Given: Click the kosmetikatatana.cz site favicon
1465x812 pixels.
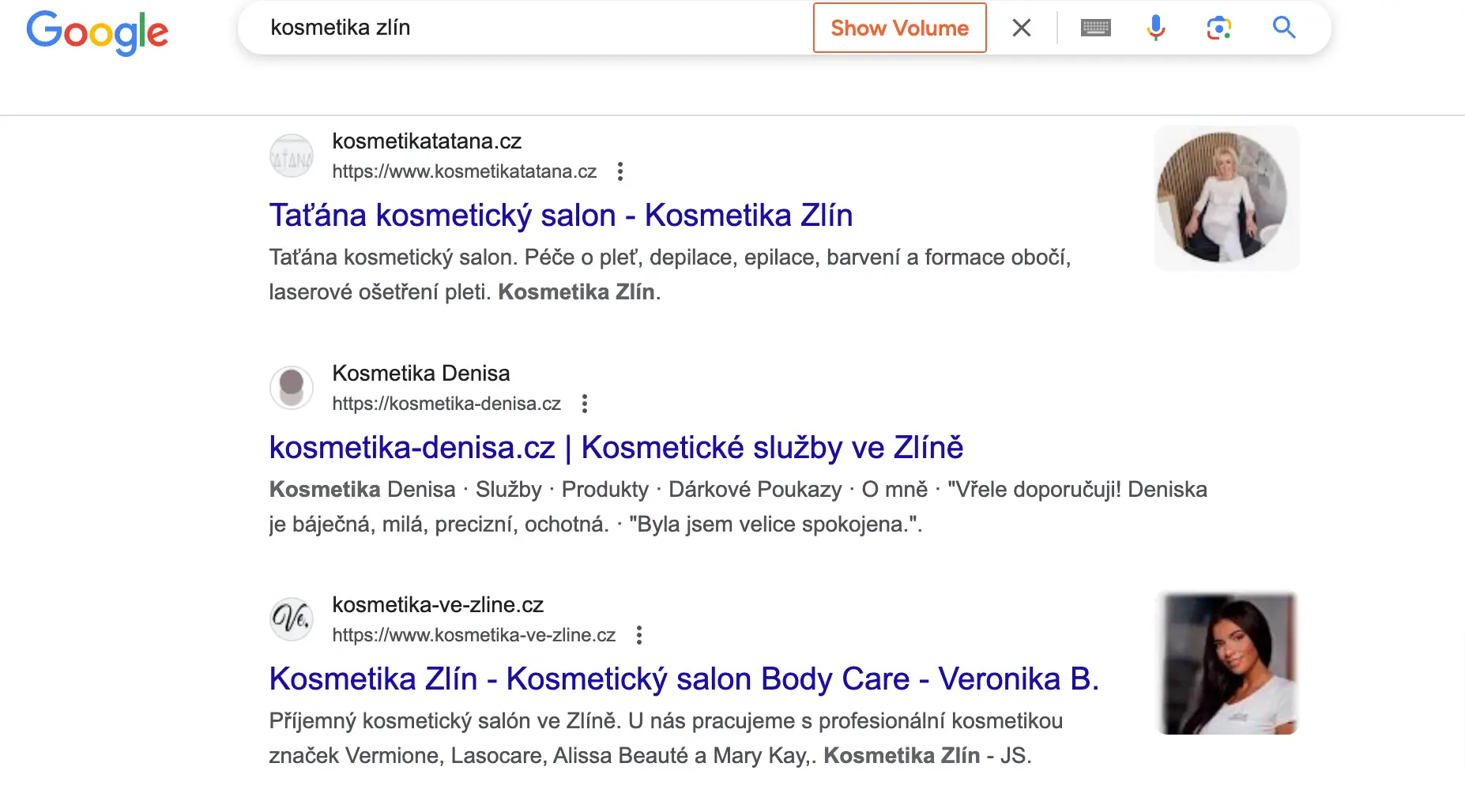Looking at the screenshot, I should coord(291,155).
